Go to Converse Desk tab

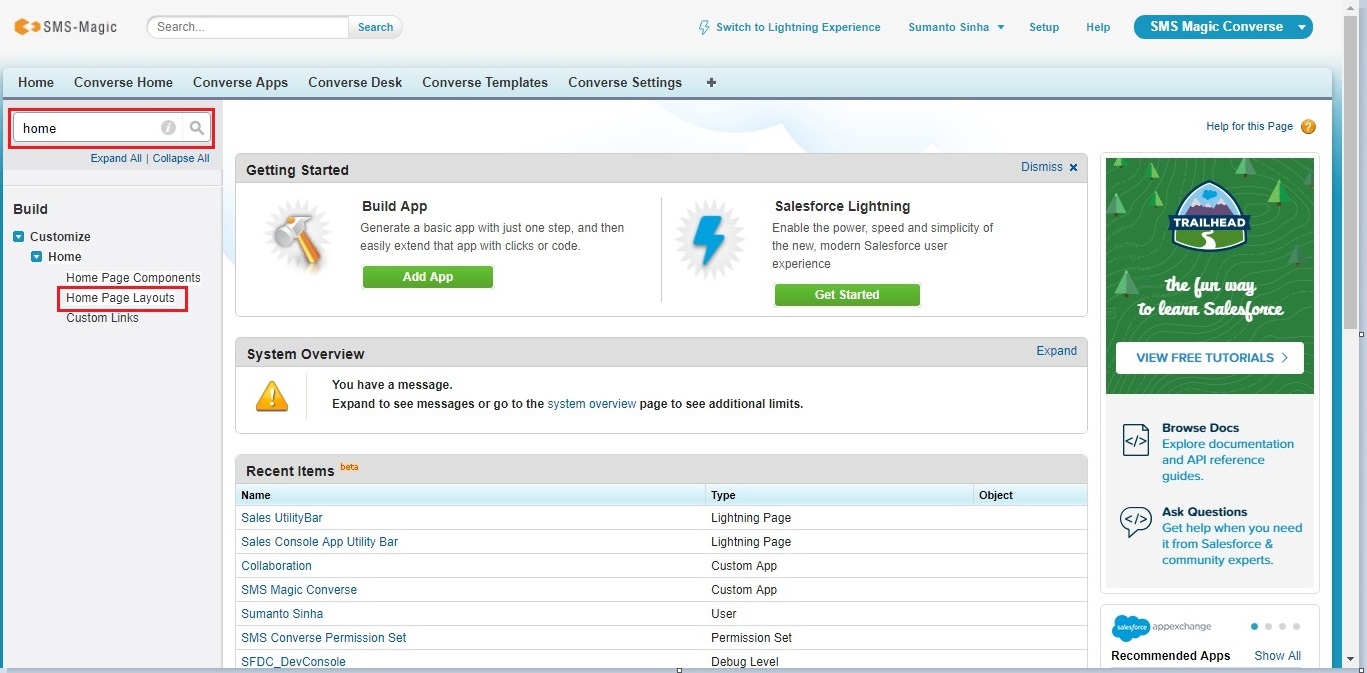tap(355, 82)
